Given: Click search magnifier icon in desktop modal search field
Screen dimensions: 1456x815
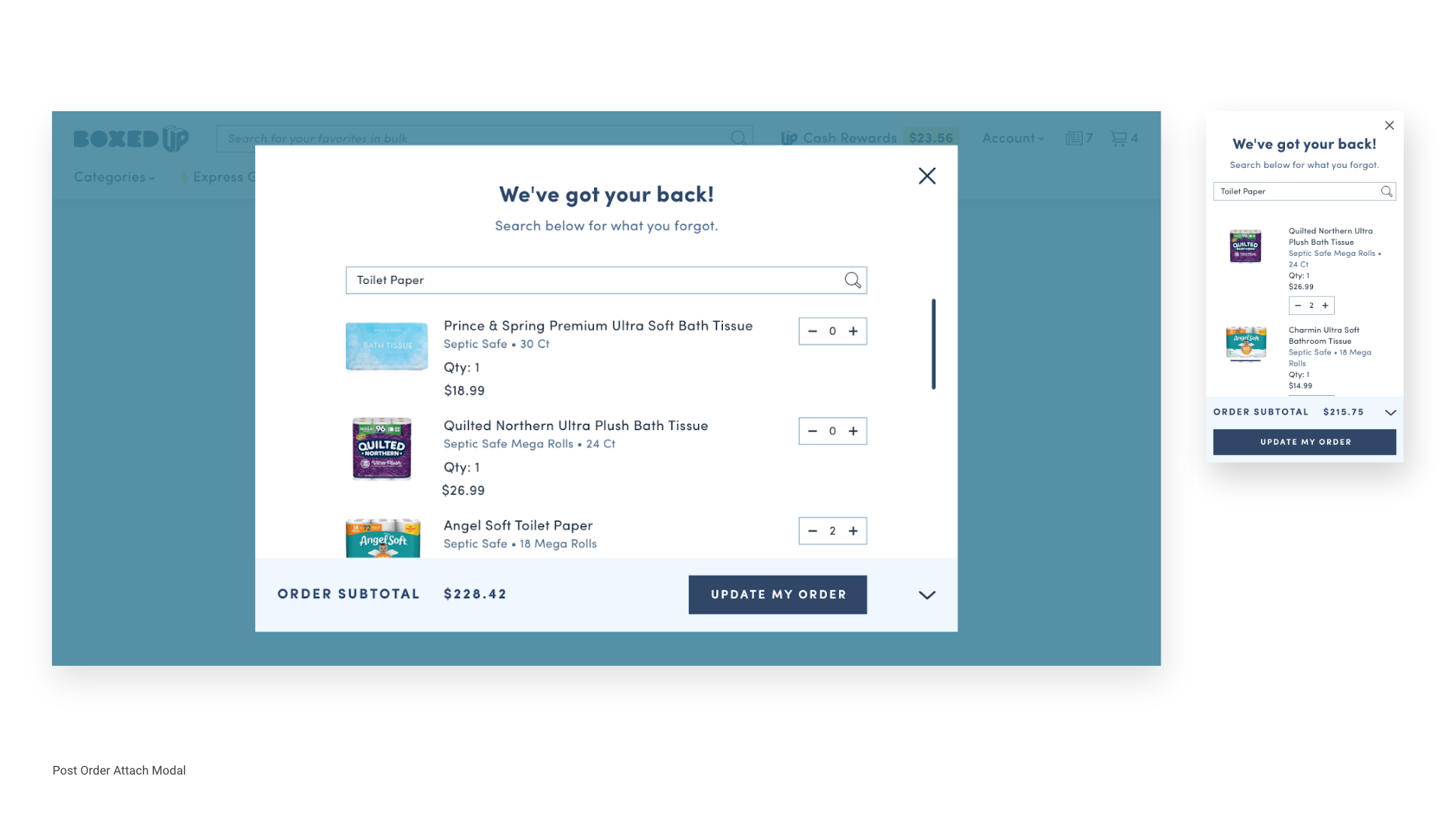Looking at the screenshot, I should 853,280.
